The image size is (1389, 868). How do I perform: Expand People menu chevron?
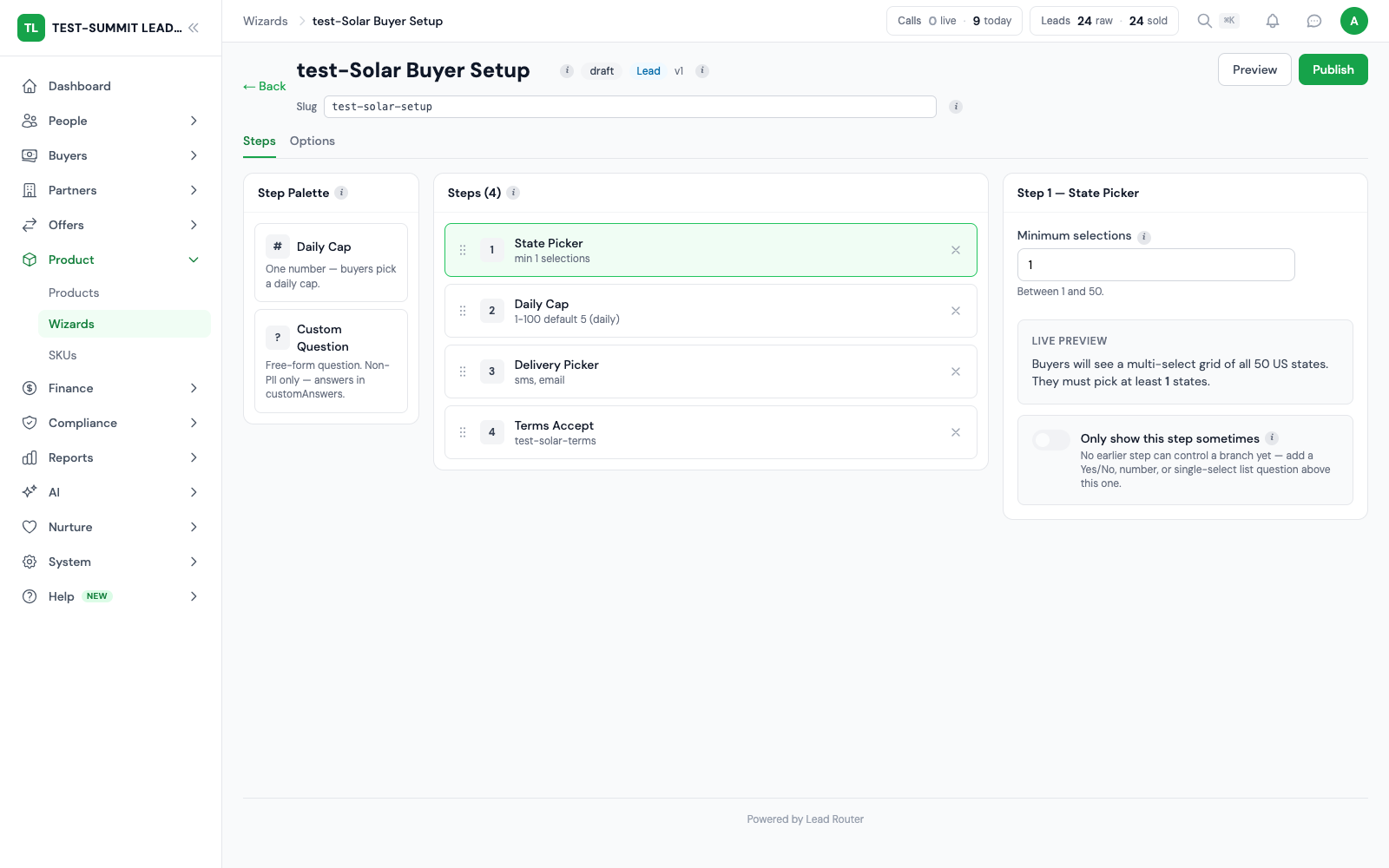point(194,121)
